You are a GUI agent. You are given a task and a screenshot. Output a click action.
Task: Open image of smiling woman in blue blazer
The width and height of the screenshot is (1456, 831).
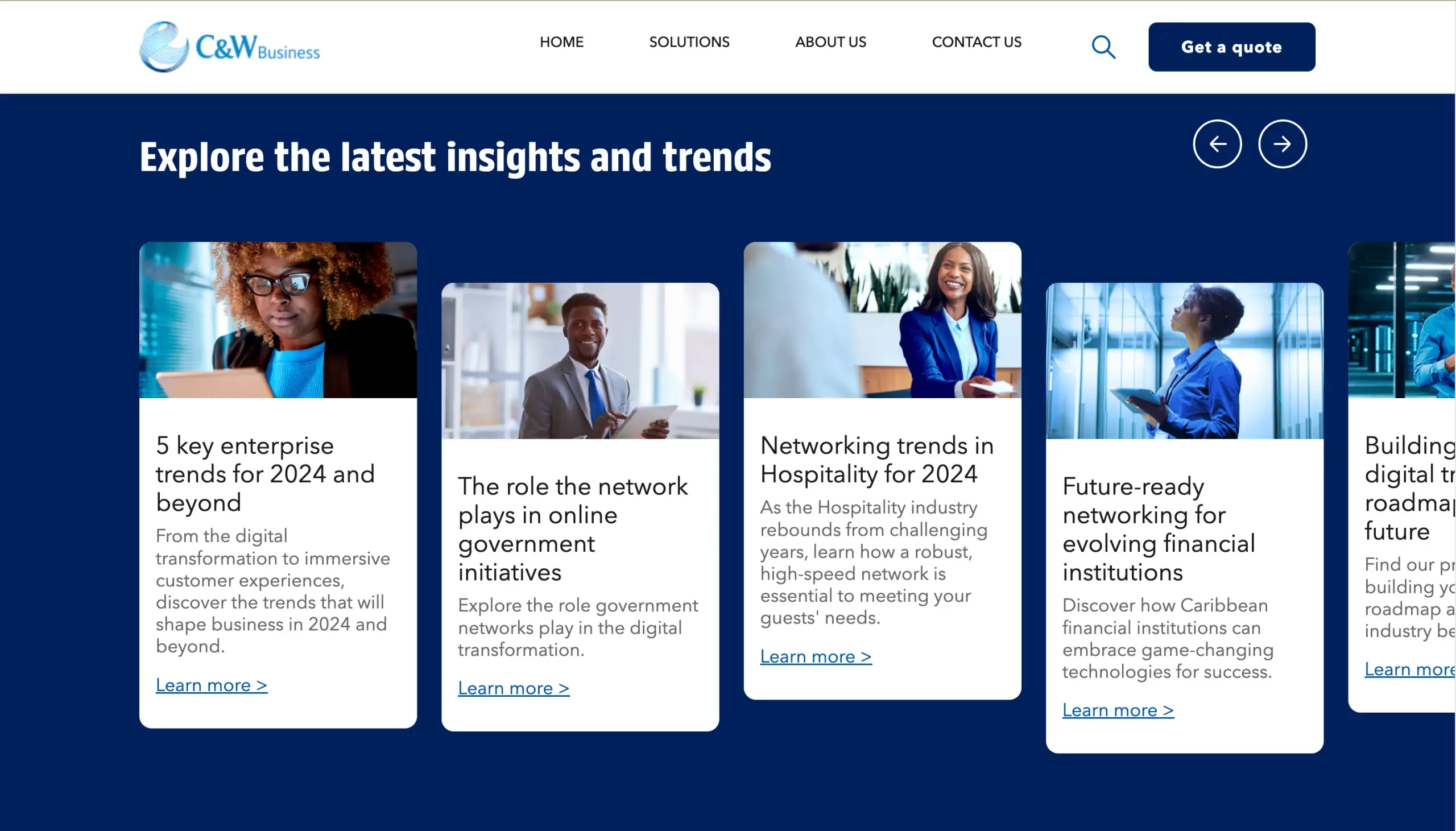[882, 320]
